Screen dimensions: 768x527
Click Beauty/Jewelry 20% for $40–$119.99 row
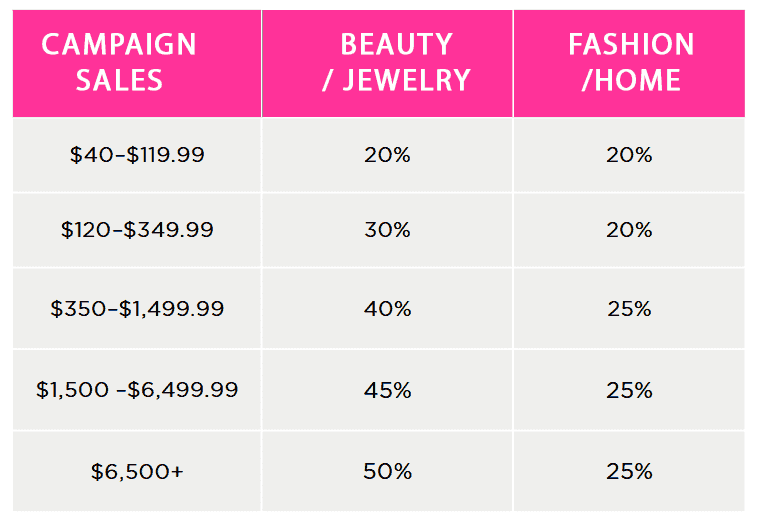[387, 155]
